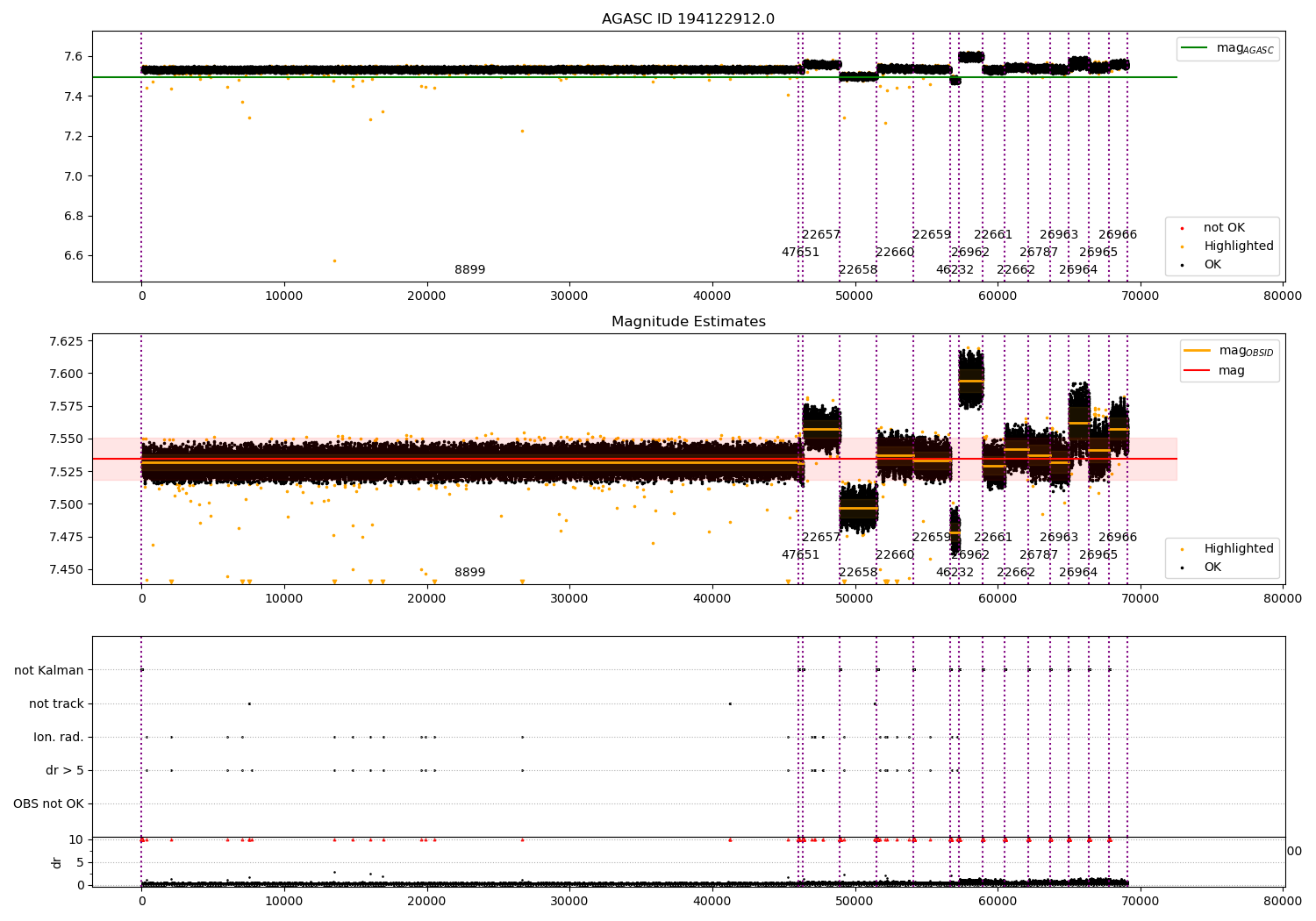Click OBSID label 46232 in Magnitude Estimates plot
This screenshot has width=1316, height=921.
coord(955,572)
